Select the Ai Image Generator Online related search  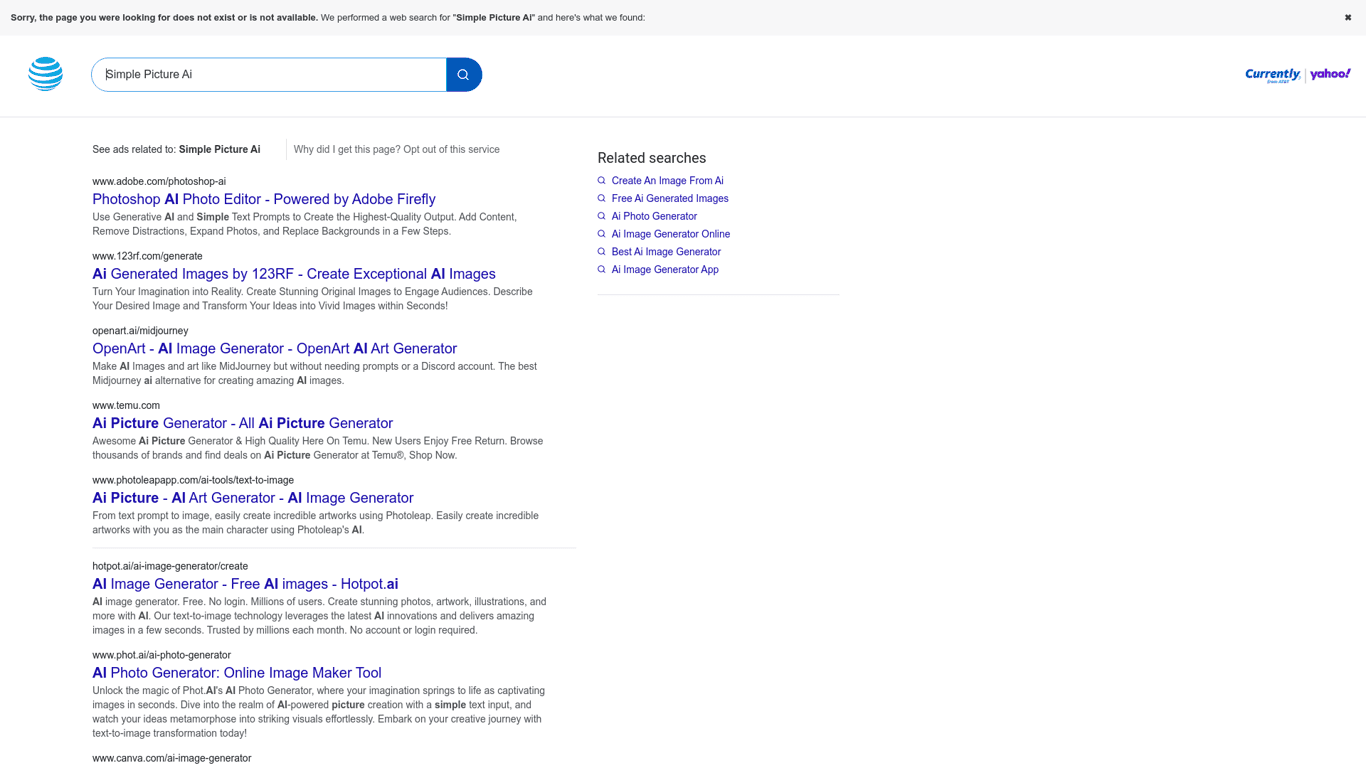tap(670, 234)
